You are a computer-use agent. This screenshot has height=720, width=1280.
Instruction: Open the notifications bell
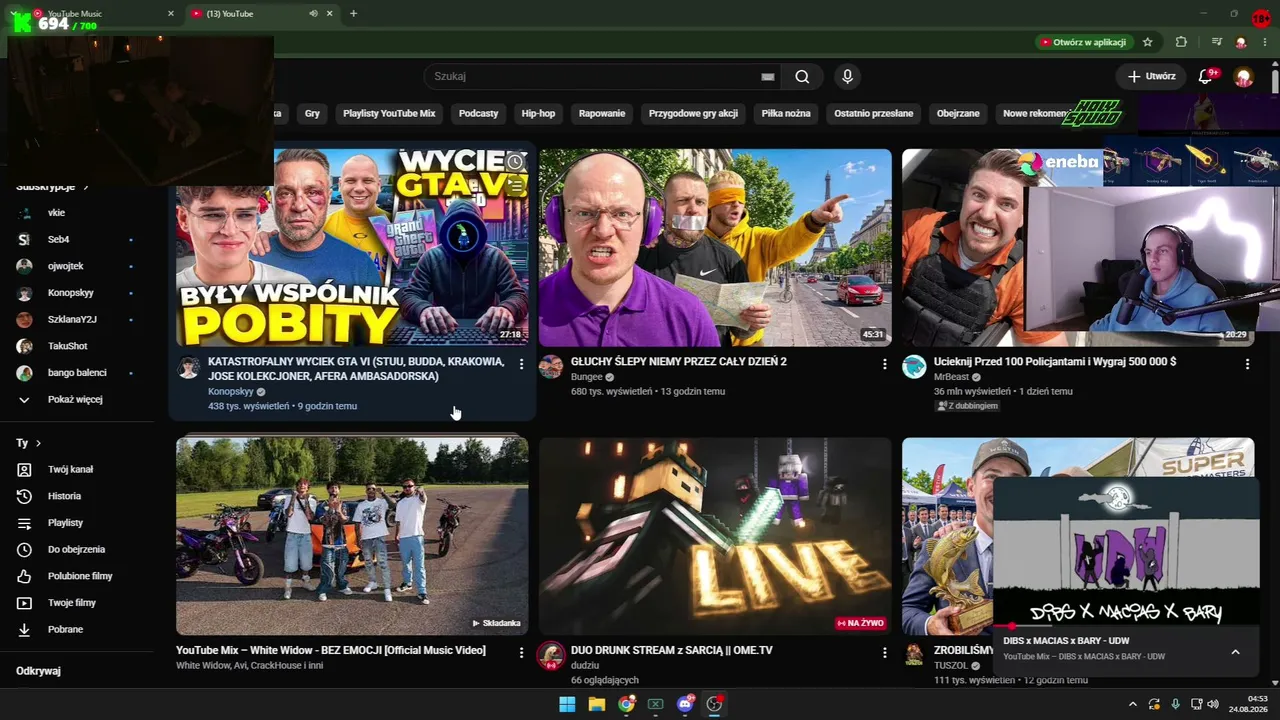tap(1206, 77)
